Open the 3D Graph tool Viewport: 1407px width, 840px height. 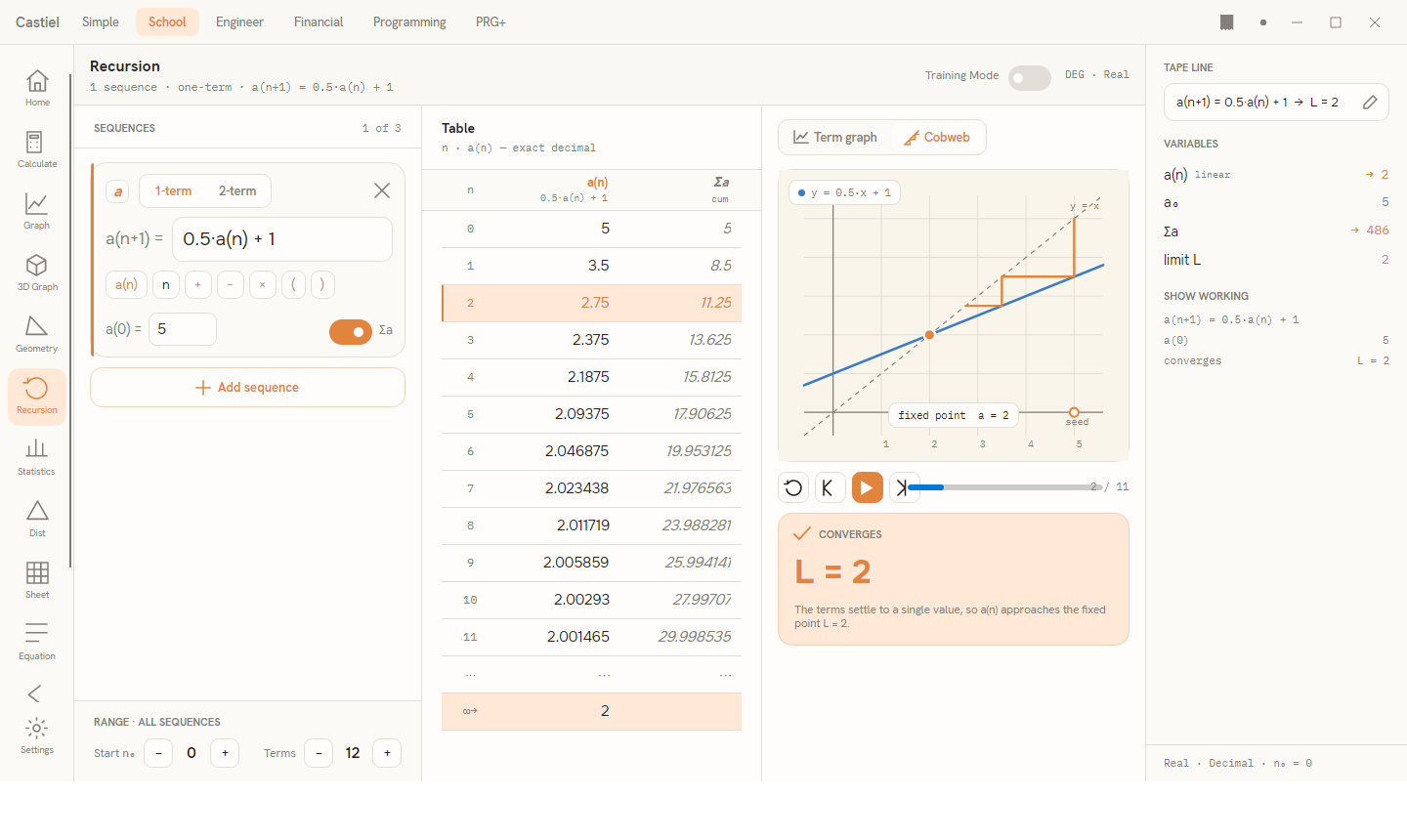37,273
